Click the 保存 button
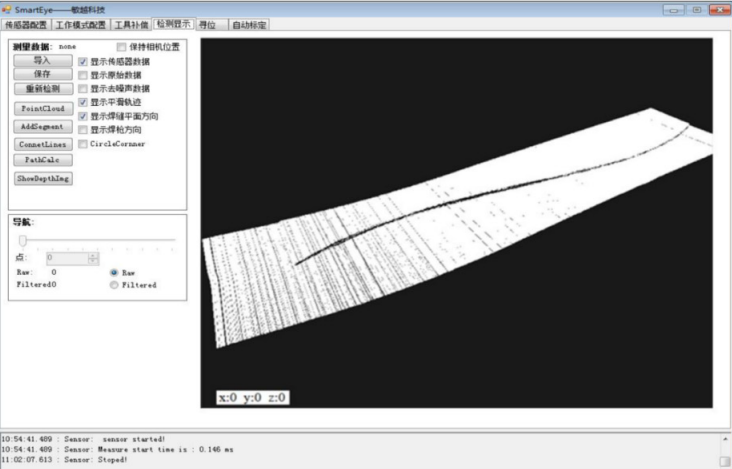732x469 pixels. pos(43,74)
